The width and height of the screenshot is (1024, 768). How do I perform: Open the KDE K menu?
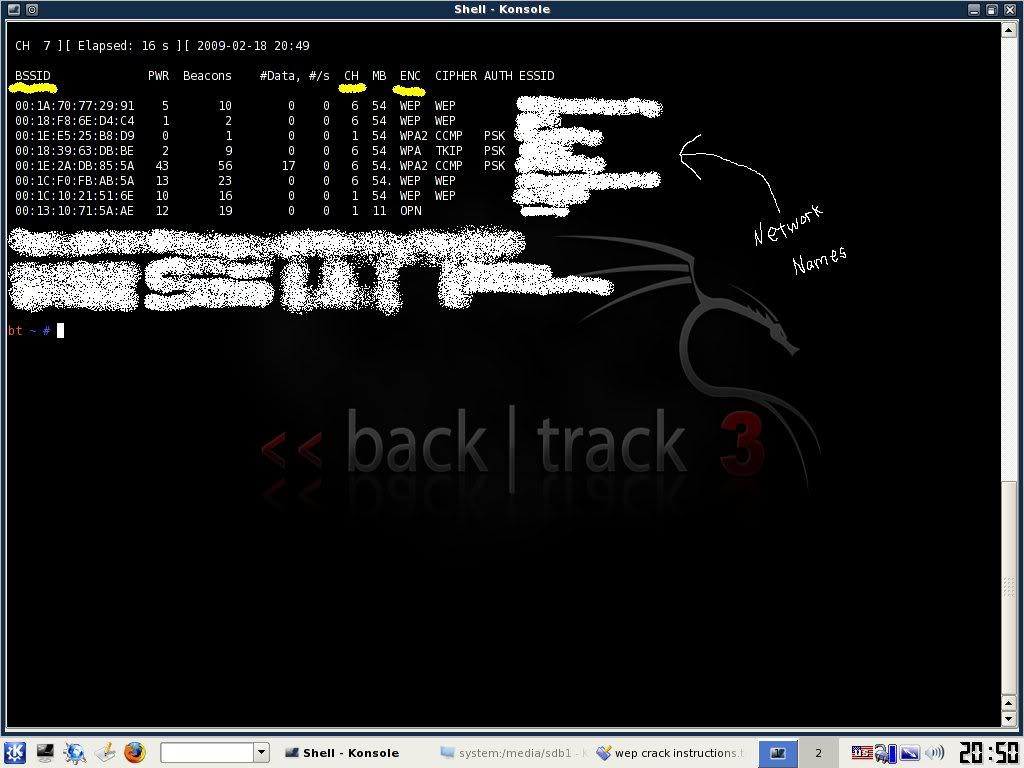[15, 752]
